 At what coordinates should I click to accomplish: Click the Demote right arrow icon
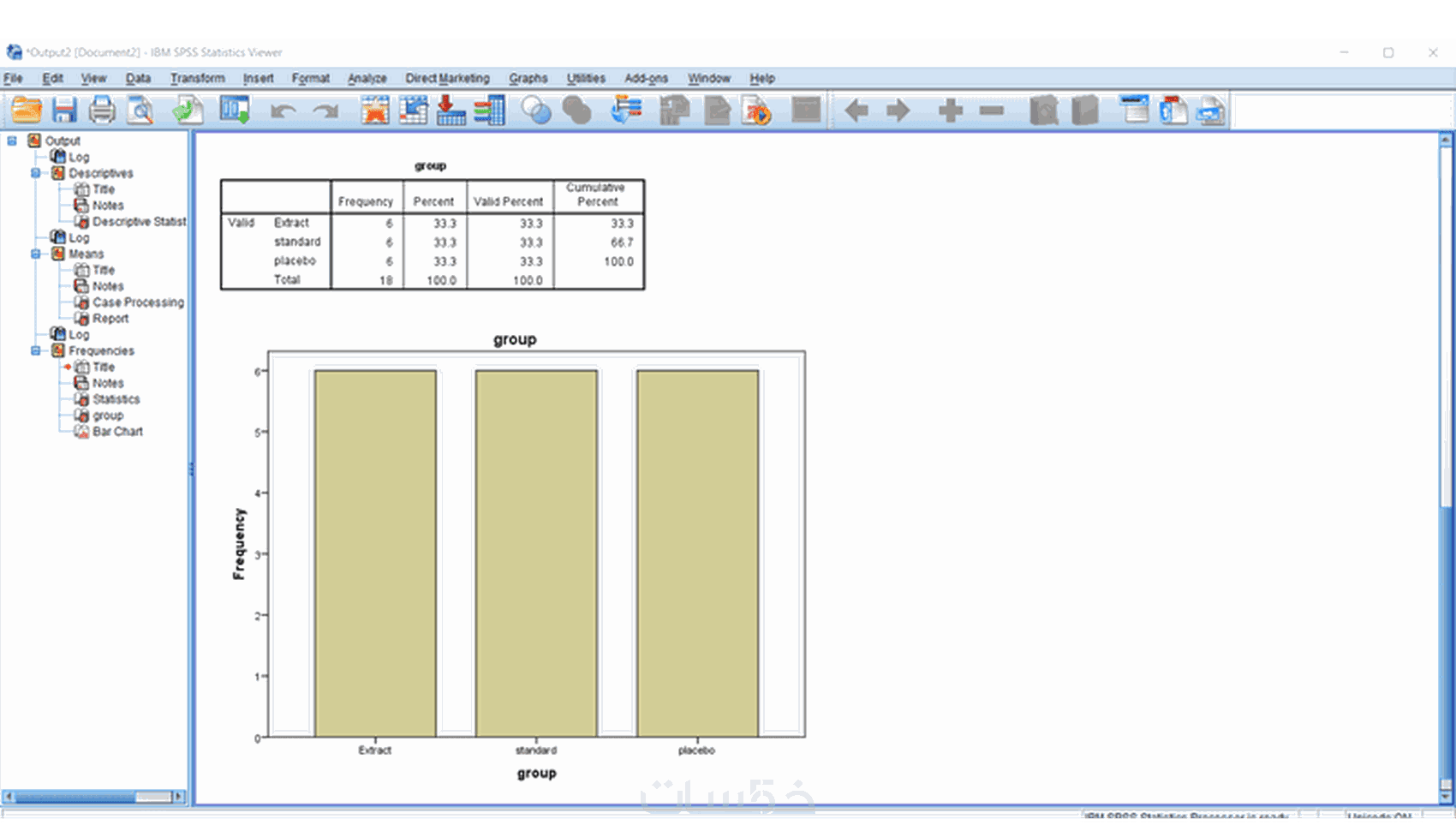click(x=898, y=111)
